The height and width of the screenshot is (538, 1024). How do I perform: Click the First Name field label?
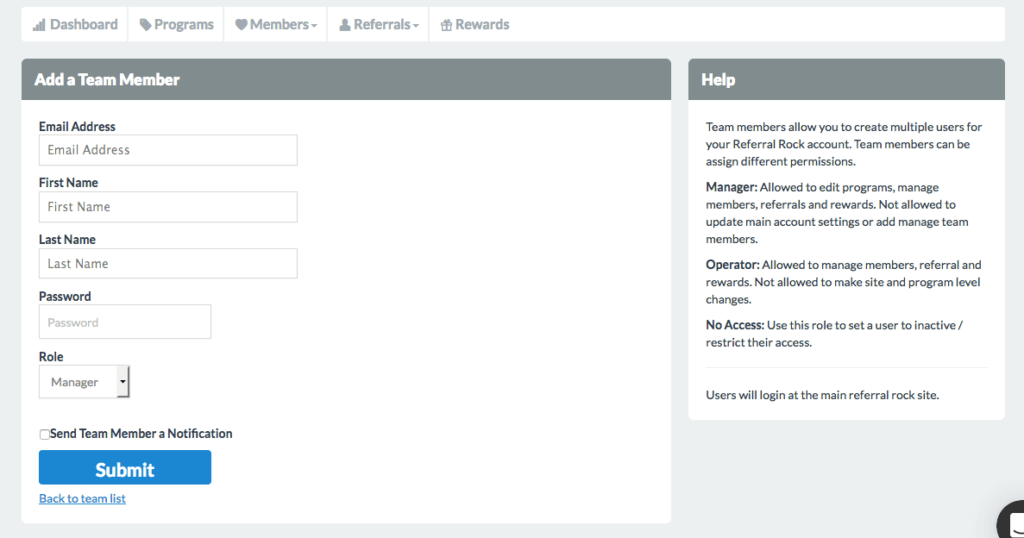[x=69, y=183]
